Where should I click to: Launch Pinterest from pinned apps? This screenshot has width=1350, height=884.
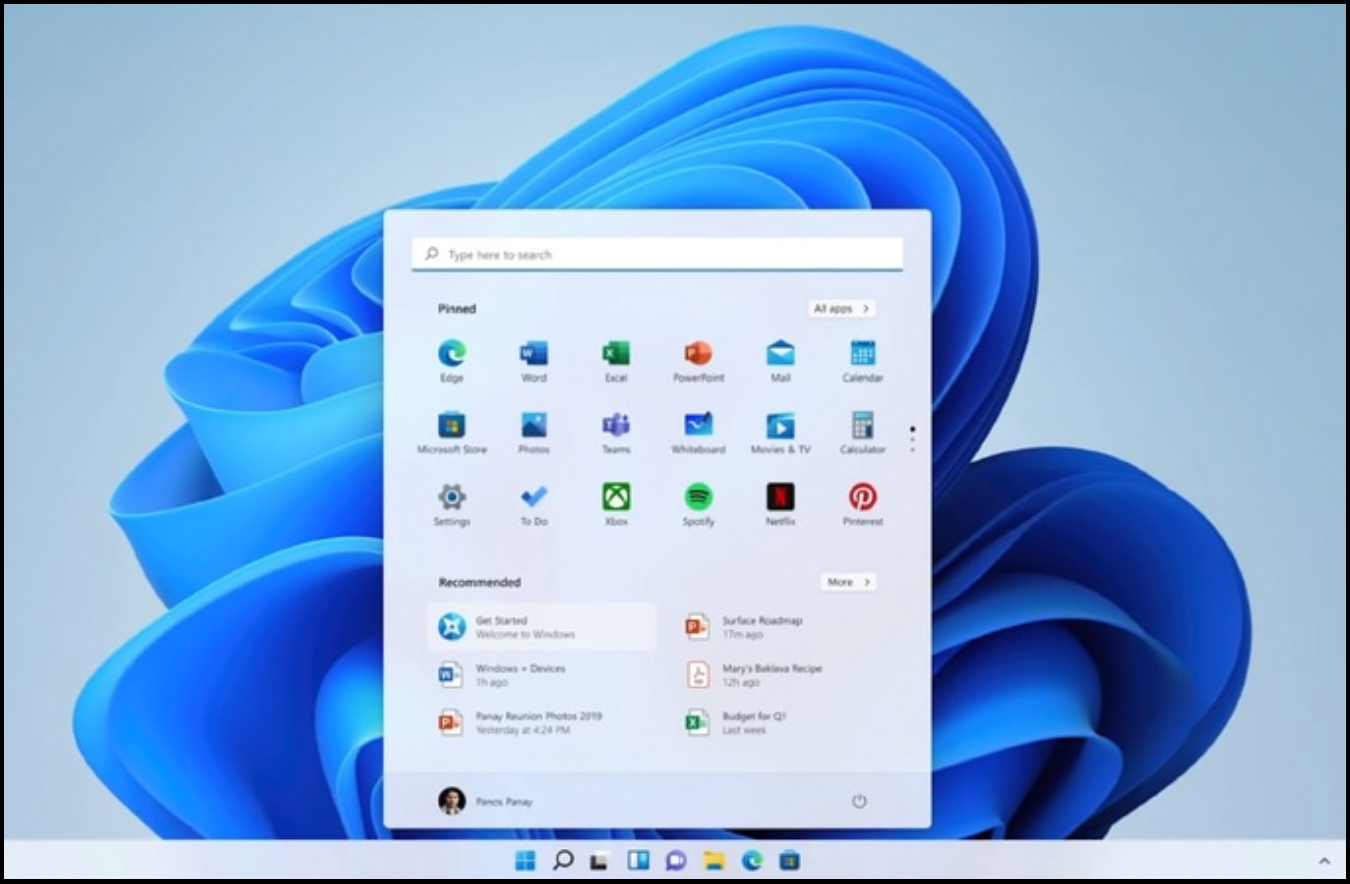862,505
